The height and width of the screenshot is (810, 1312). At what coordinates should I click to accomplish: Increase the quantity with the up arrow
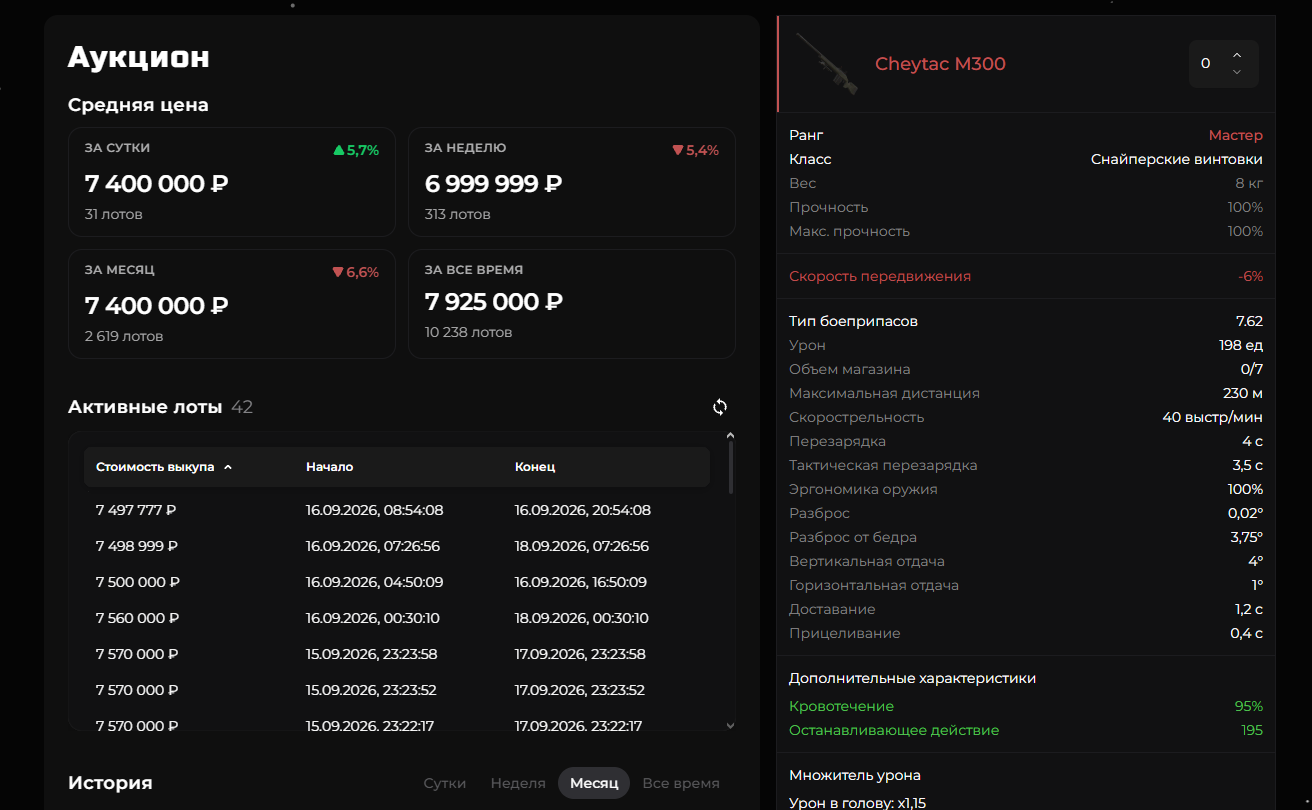1237,55
